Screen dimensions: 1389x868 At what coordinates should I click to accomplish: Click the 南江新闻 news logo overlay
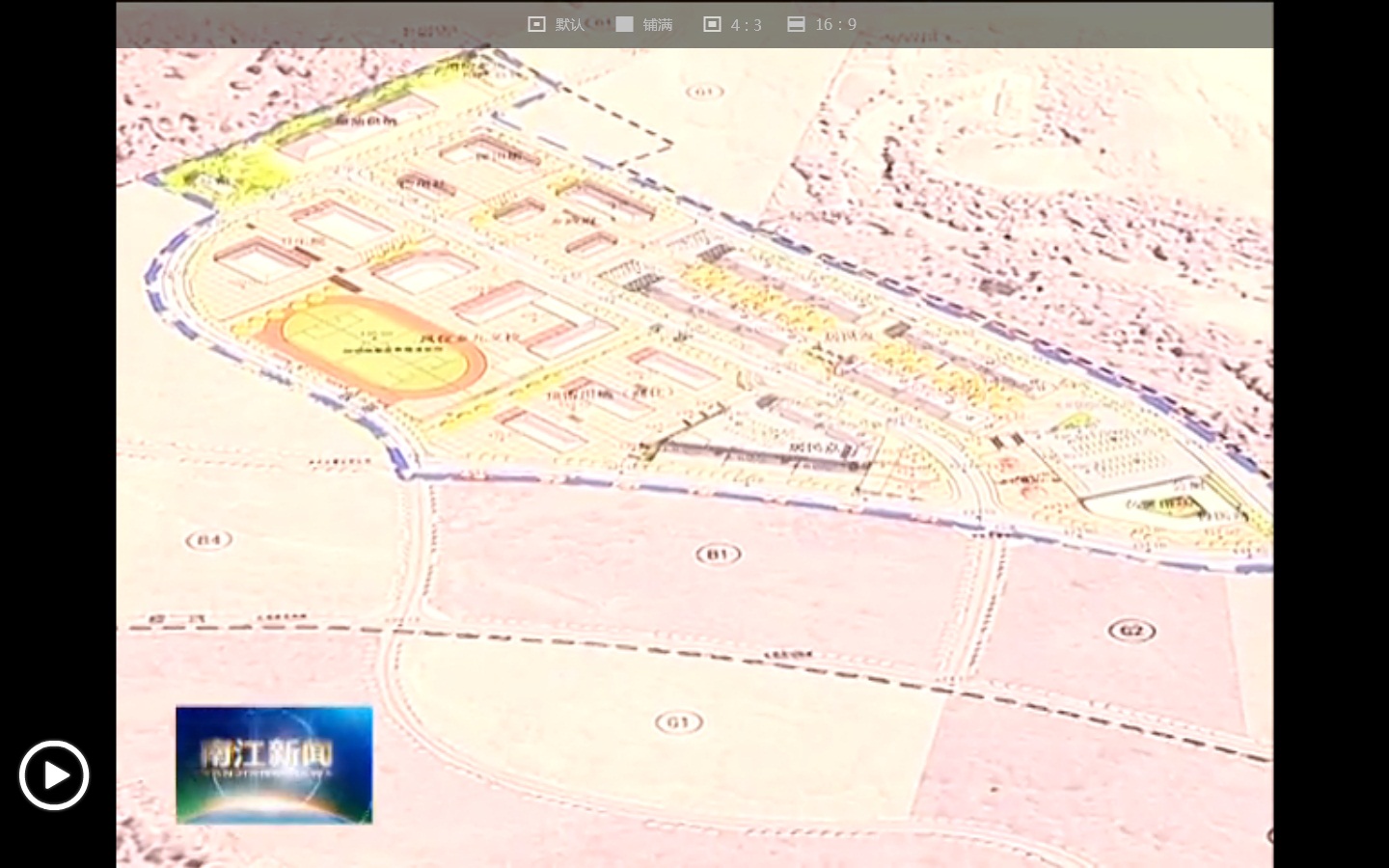(x=274, y=765)
